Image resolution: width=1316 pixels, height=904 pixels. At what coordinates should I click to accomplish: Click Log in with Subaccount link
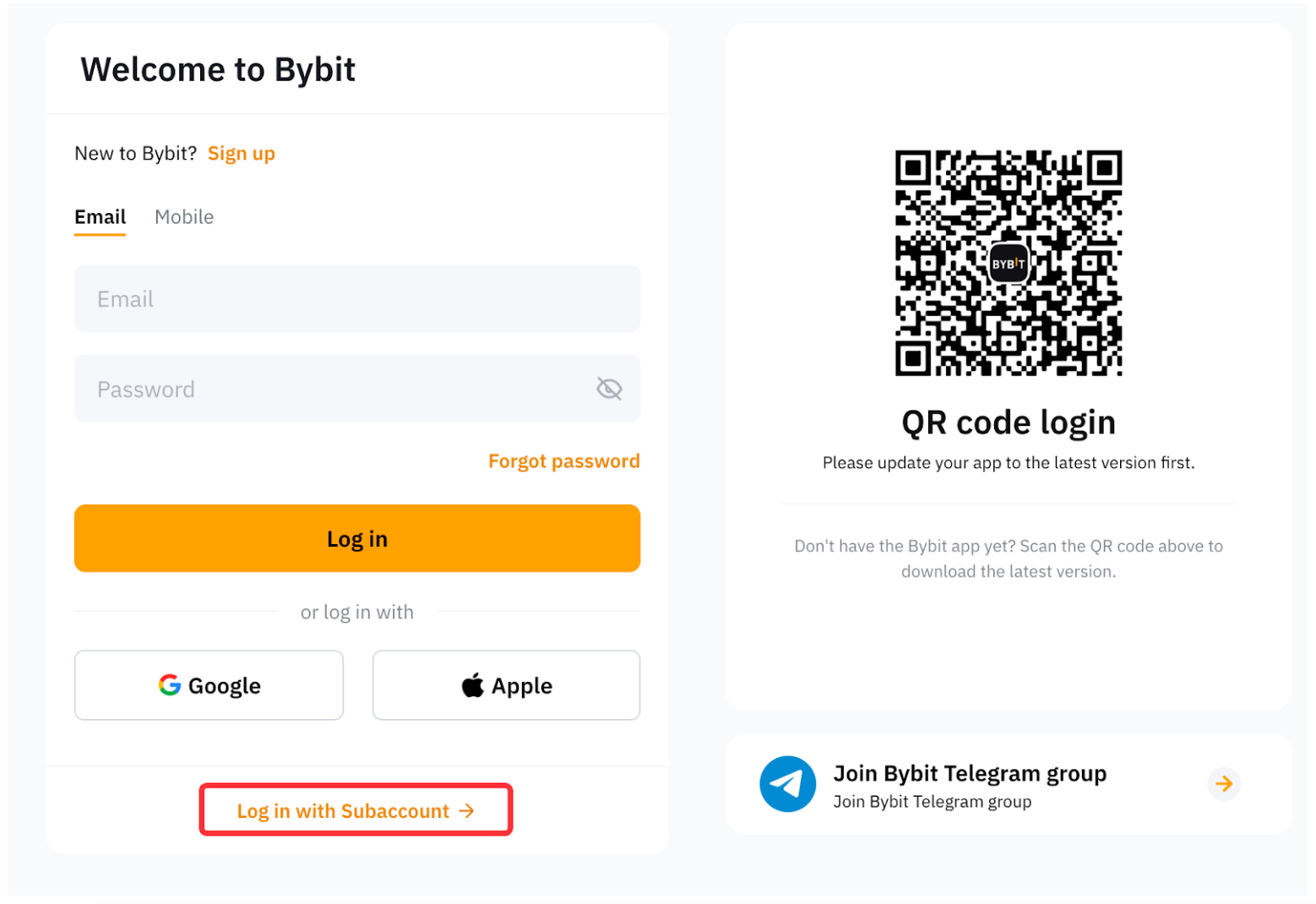(356, 811)
